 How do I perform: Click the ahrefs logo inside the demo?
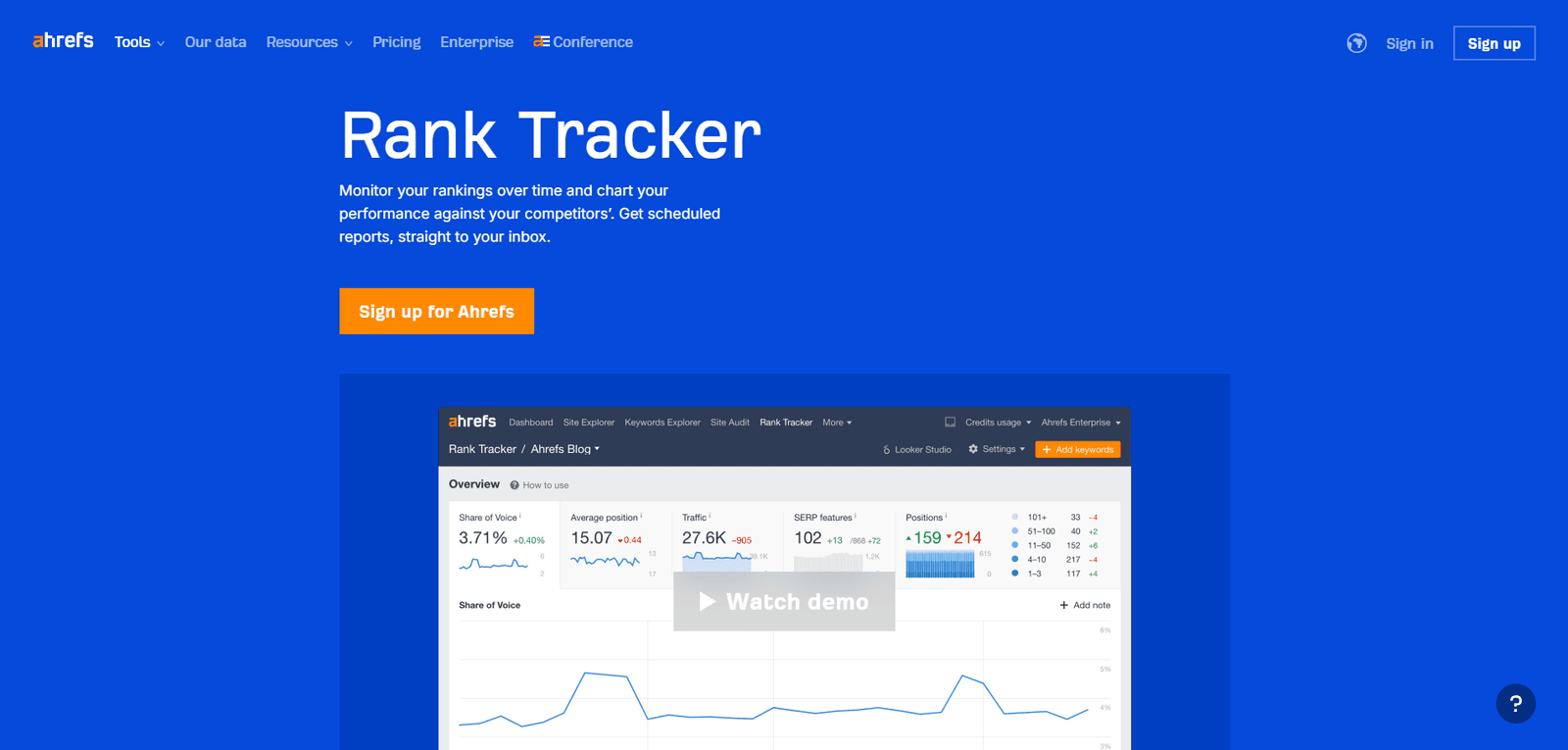472,422
